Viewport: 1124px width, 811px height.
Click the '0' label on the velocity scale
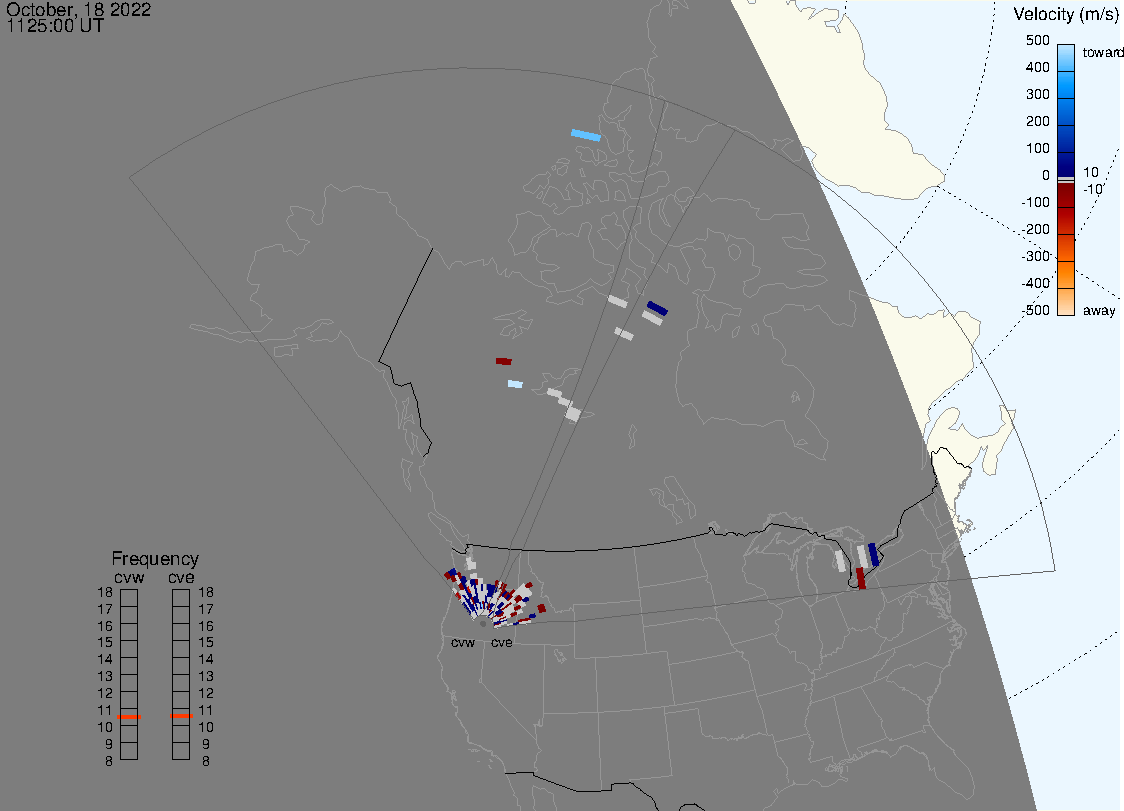[1046, 175]
